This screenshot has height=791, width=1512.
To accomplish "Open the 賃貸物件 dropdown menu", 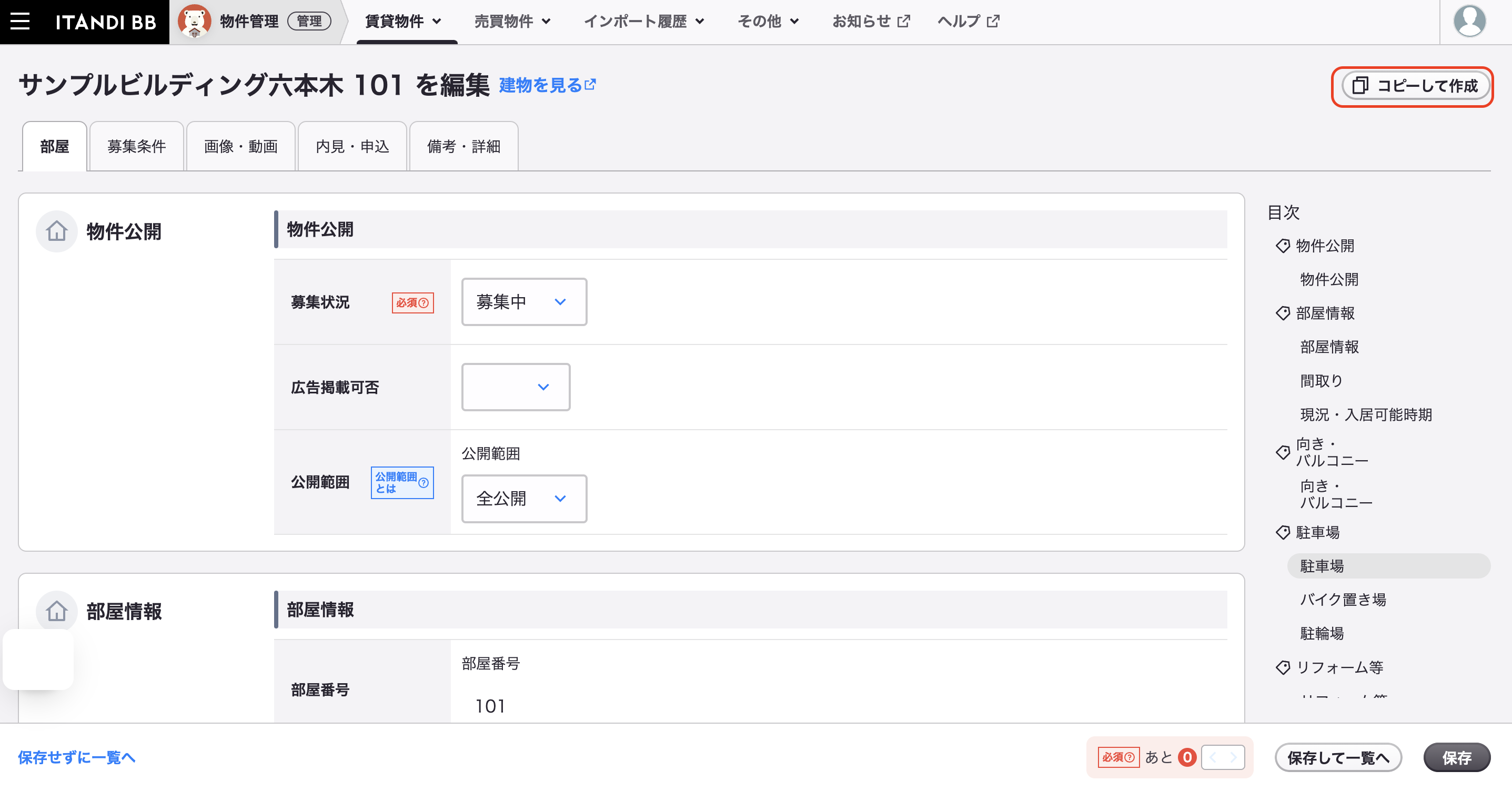I will pyautogui.click(x=404, y=22).
